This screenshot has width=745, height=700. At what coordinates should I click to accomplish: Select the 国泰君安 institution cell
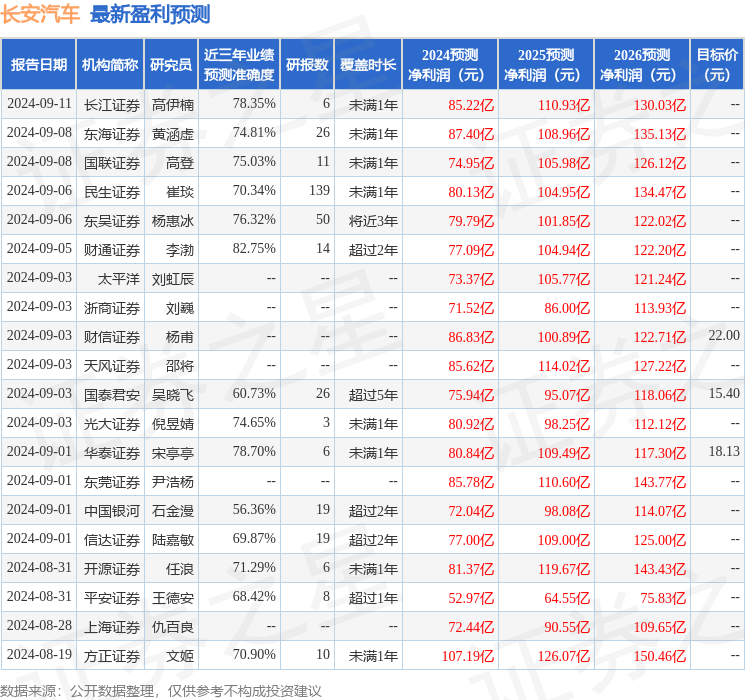click(112, 395)
